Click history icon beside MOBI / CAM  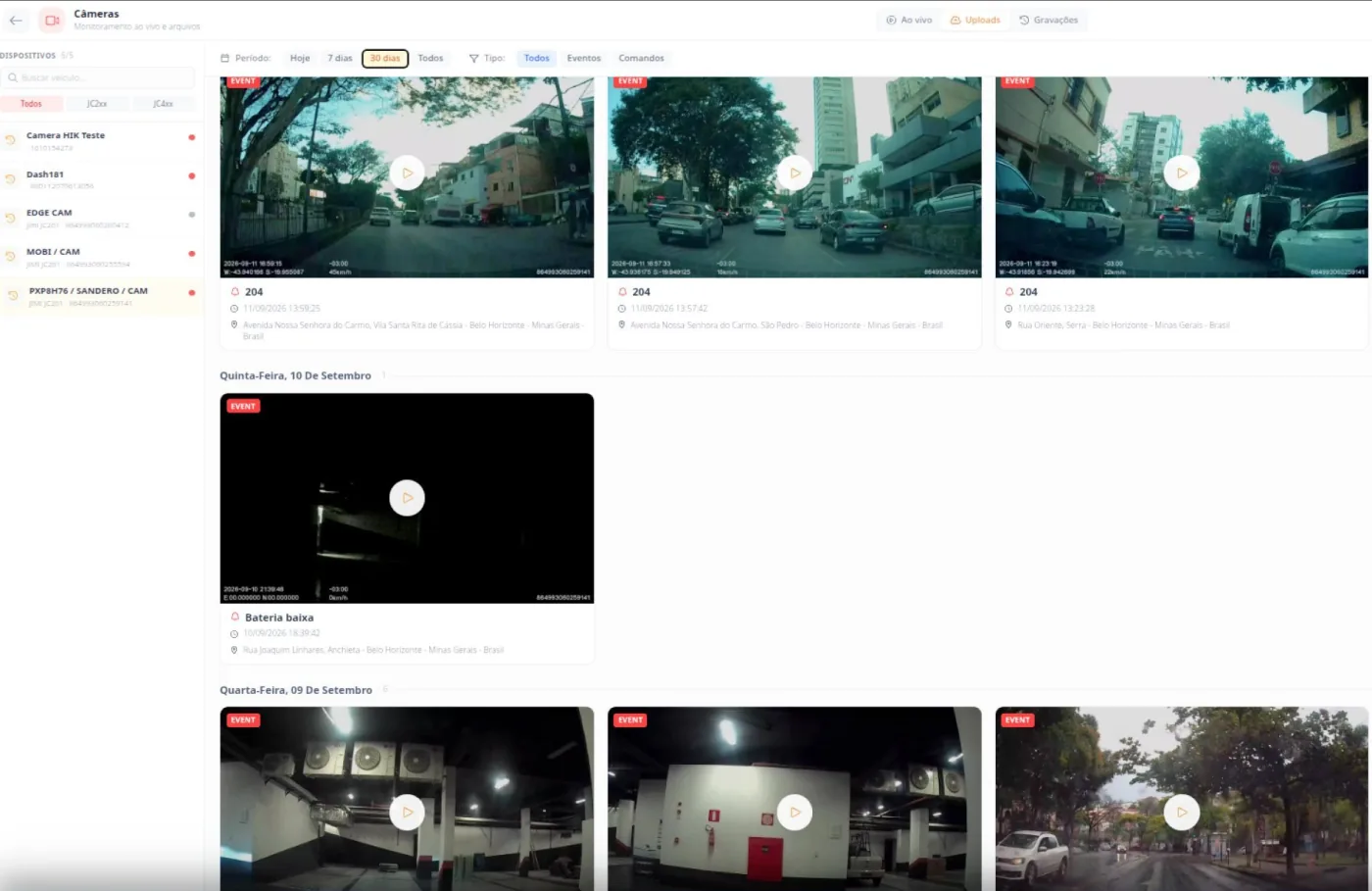[11, 257]
